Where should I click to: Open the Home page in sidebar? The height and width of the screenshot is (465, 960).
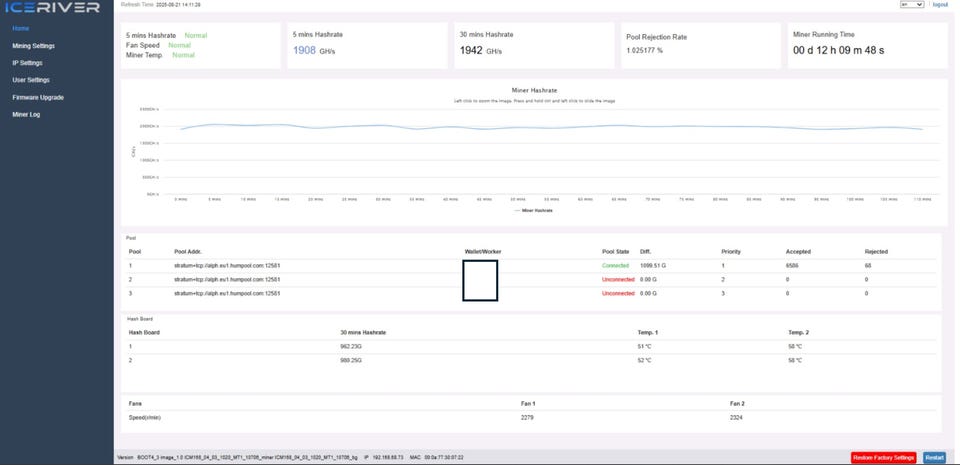(x=21, y=28)
